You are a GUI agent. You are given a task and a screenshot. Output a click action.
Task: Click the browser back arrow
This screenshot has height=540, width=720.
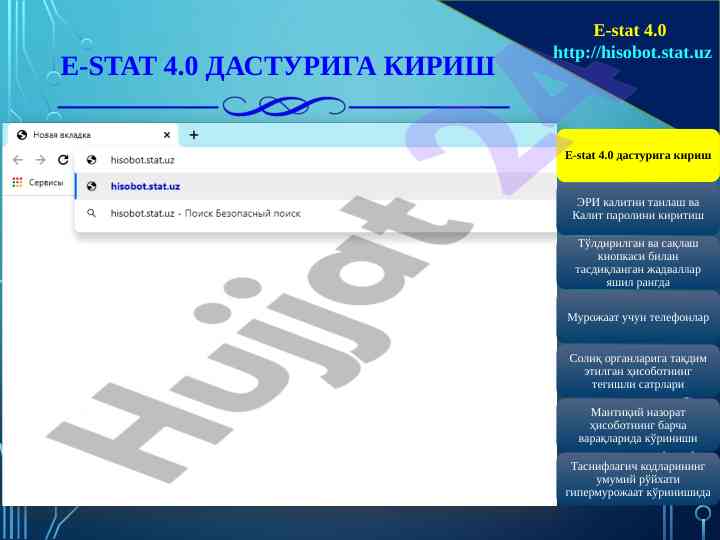[x=18, y=160]
